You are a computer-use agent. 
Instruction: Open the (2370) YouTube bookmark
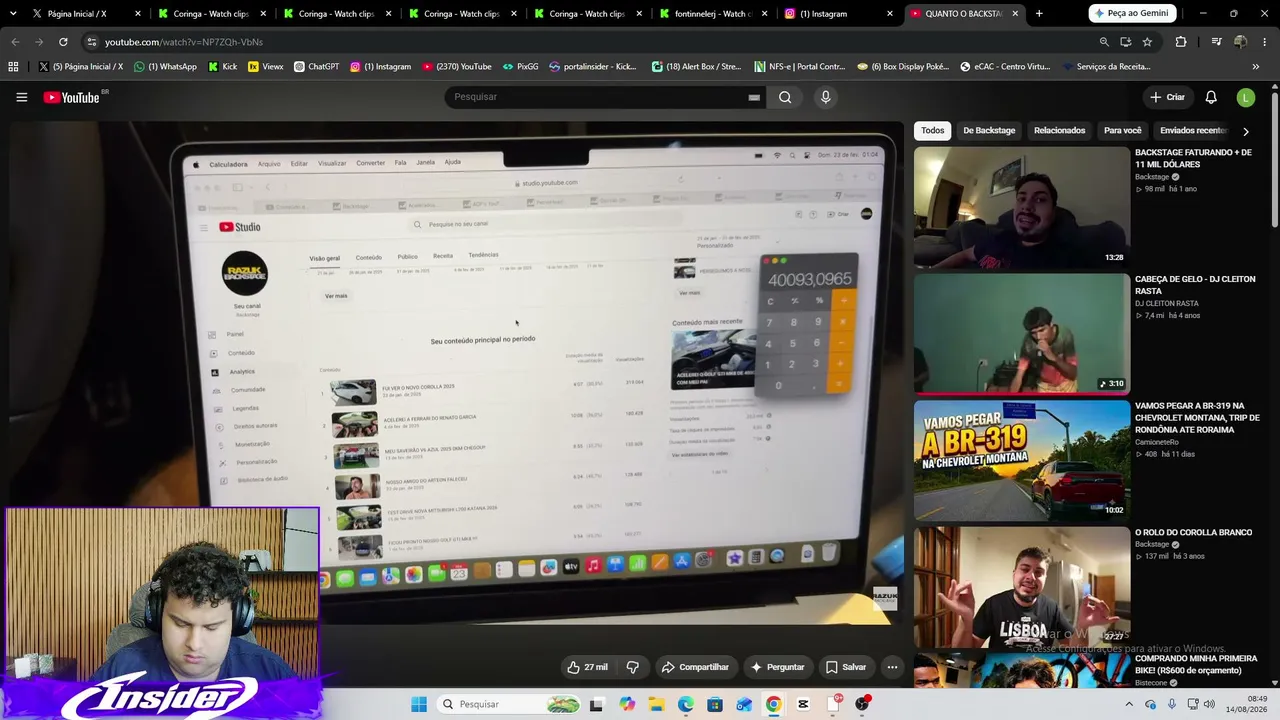[457, 67]
